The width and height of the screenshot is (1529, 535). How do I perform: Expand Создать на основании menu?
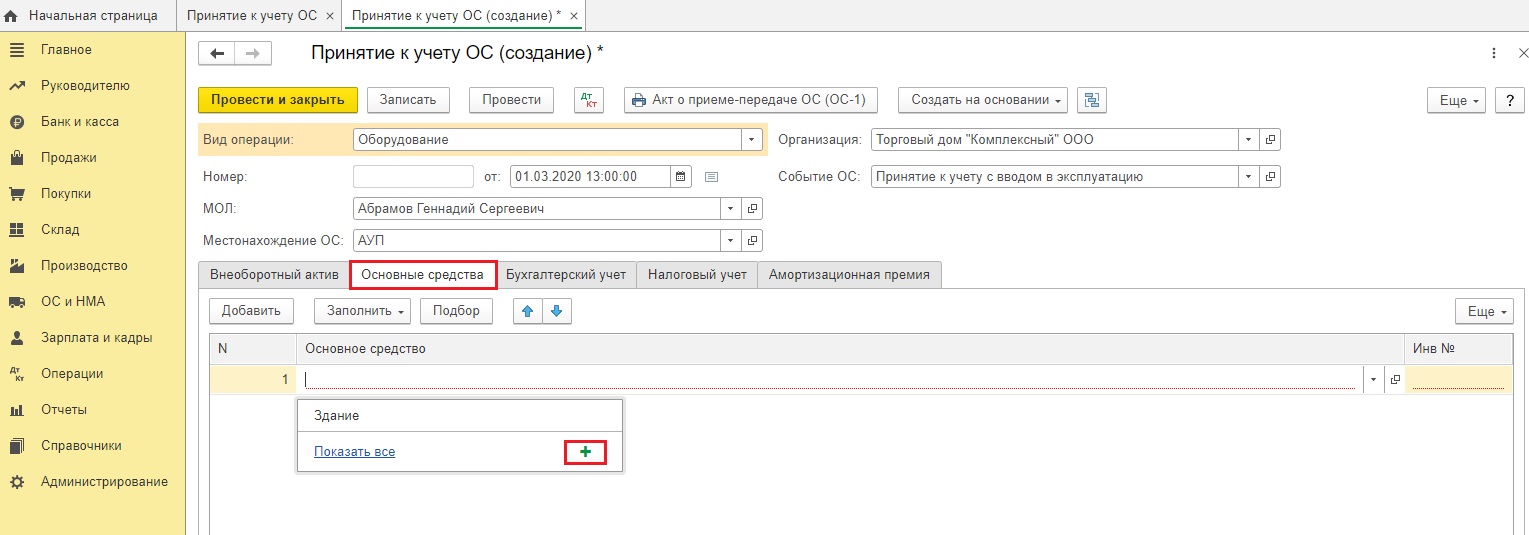tap(983, 100)
